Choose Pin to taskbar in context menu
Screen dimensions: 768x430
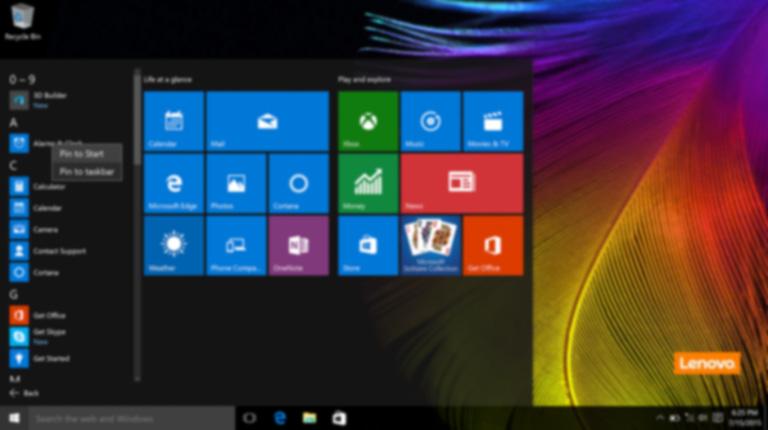point(87,172)
